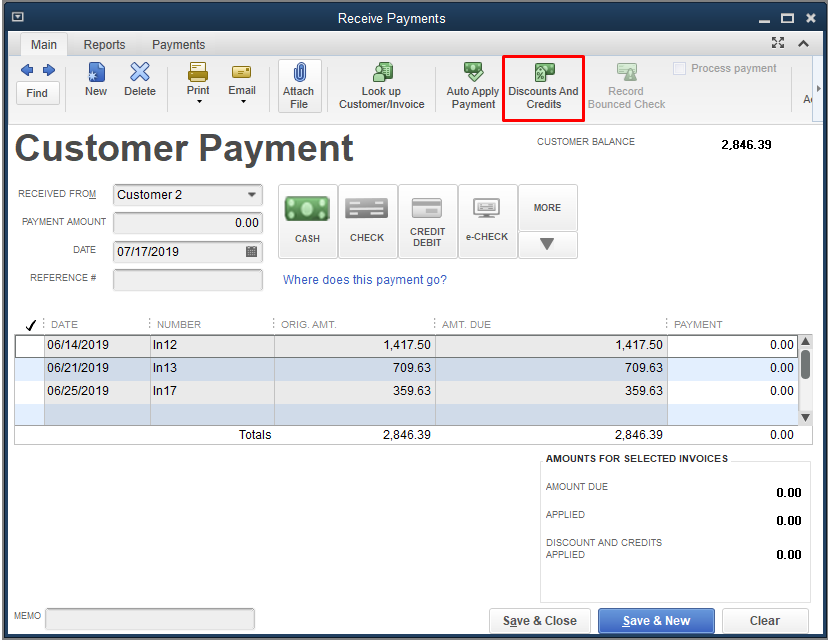Viewport: 830px width, 641px height.
Task: Select CREDIT DEBIT payment method
Action: tap(427, 221)
